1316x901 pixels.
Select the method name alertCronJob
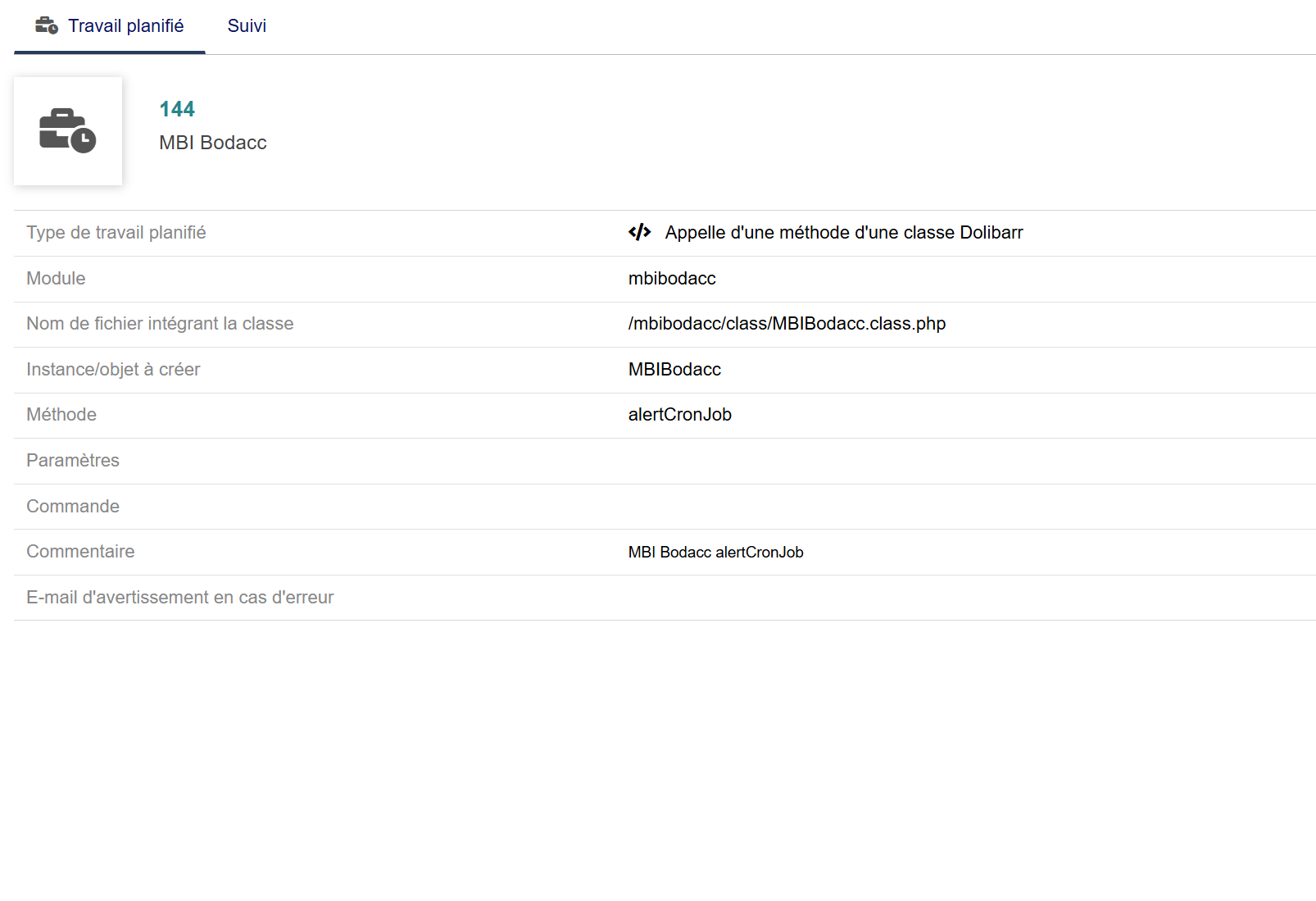[680, 415]
